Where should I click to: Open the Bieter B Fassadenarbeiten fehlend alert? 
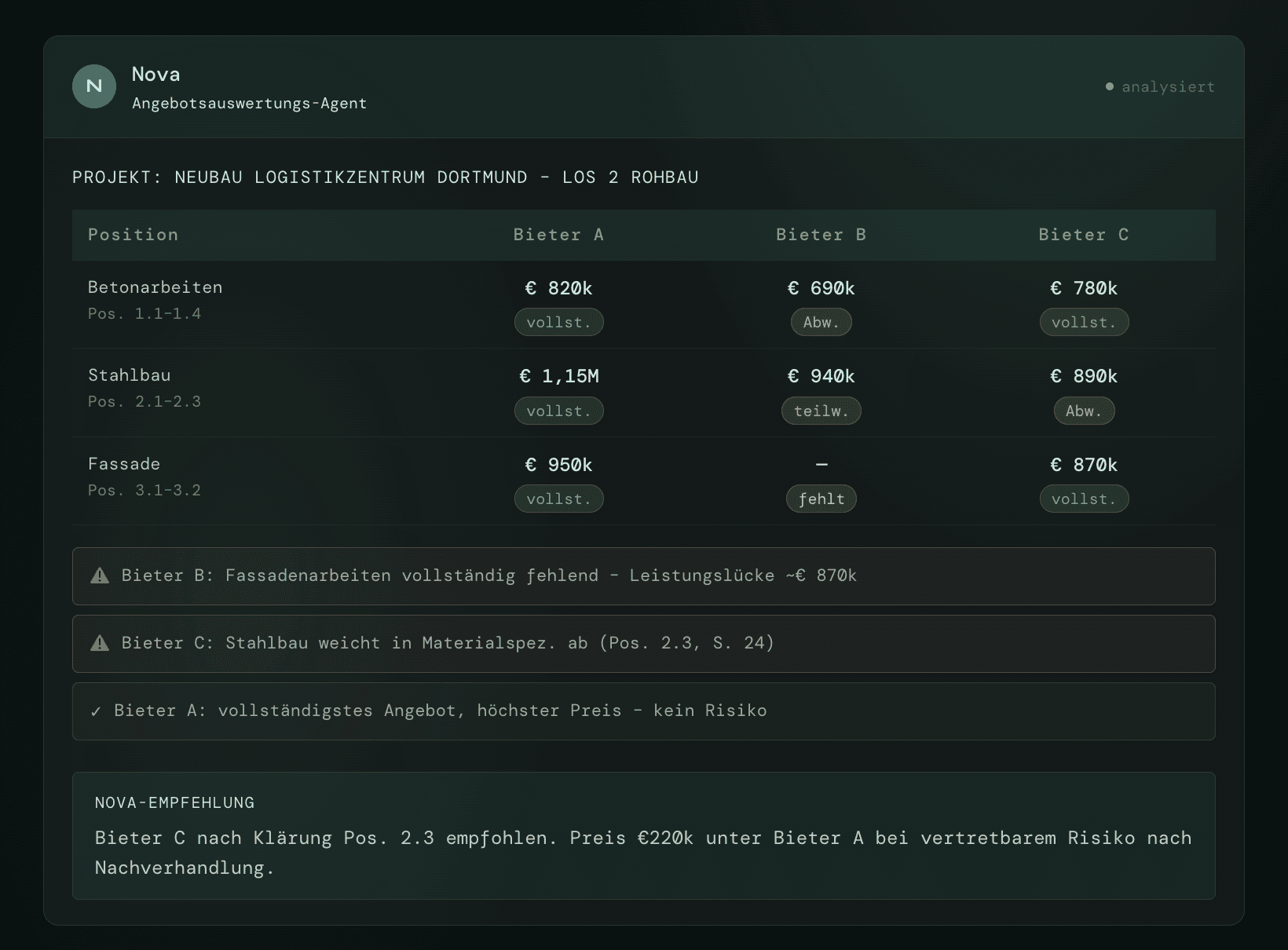(644, 576)
